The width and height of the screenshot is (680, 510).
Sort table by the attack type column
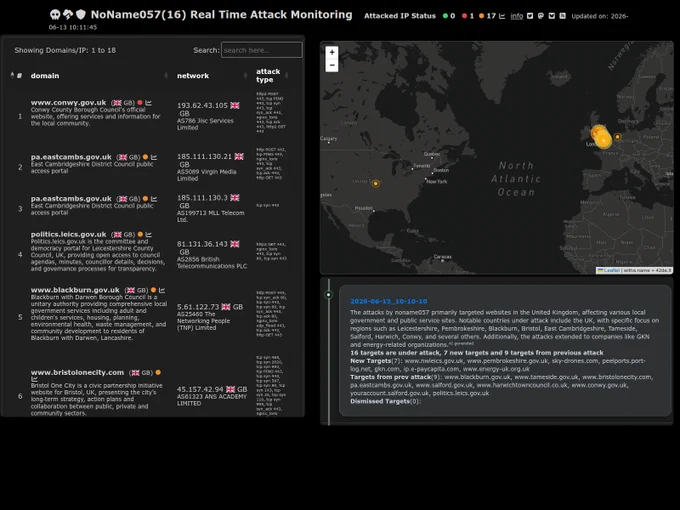coord(272,75)
